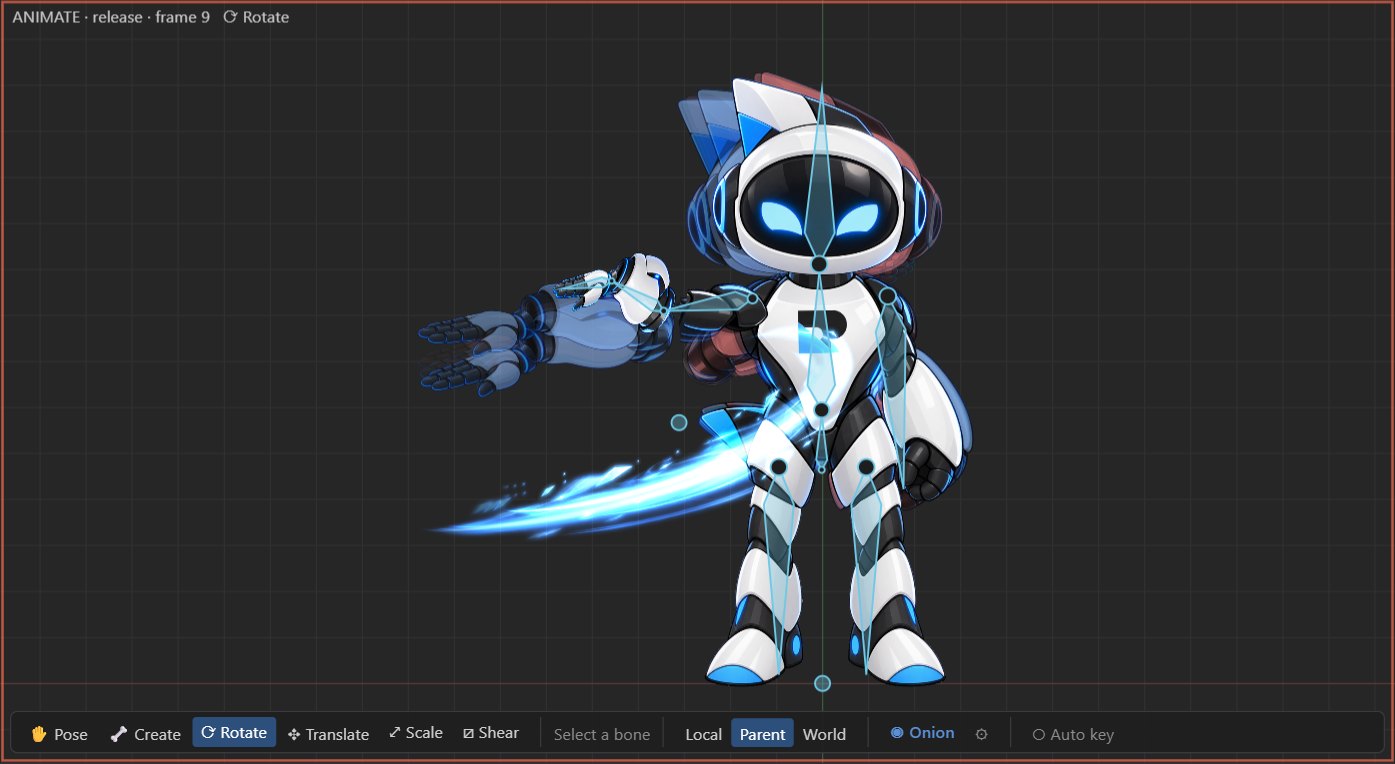Set the transform axis to Local
The height and width of the screenshot is (764, 1395).
[x=703, y=734]
